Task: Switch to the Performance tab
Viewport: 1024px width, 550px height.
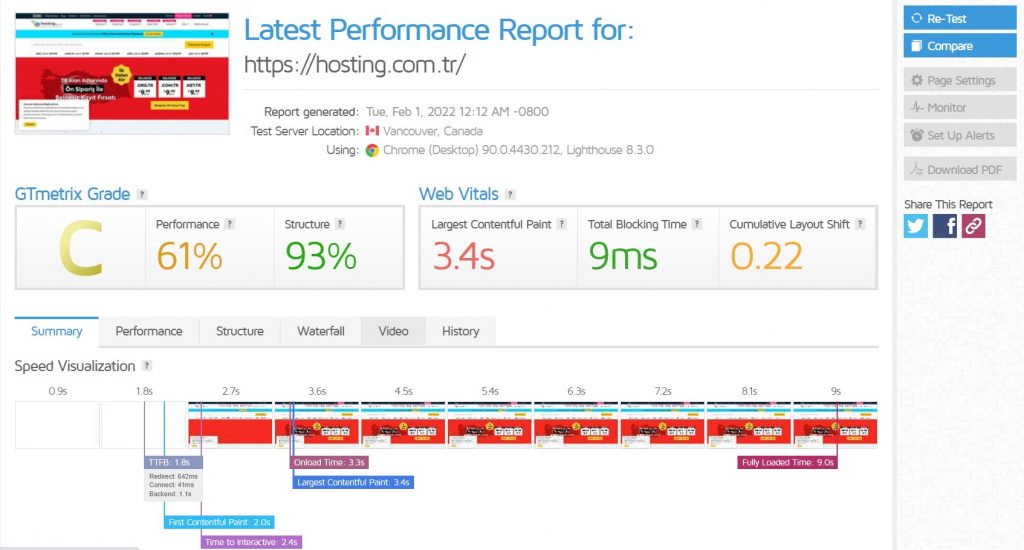Action: point(149,332)
